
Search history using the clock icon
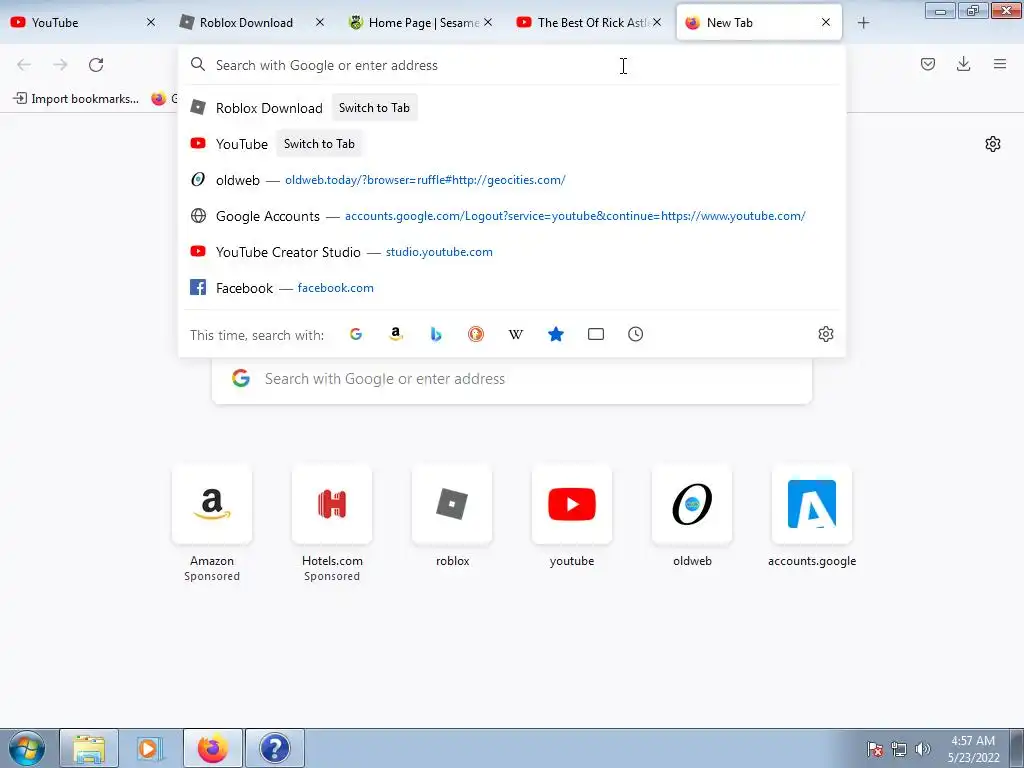tap(635, 334)
